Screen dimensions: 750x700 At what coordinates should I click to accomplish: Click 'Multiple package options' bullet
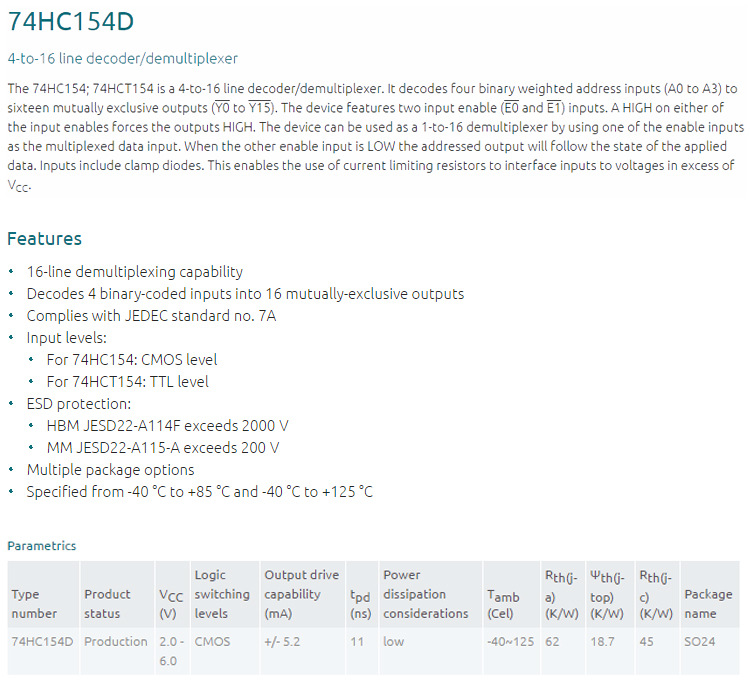[x=110, y=470]
